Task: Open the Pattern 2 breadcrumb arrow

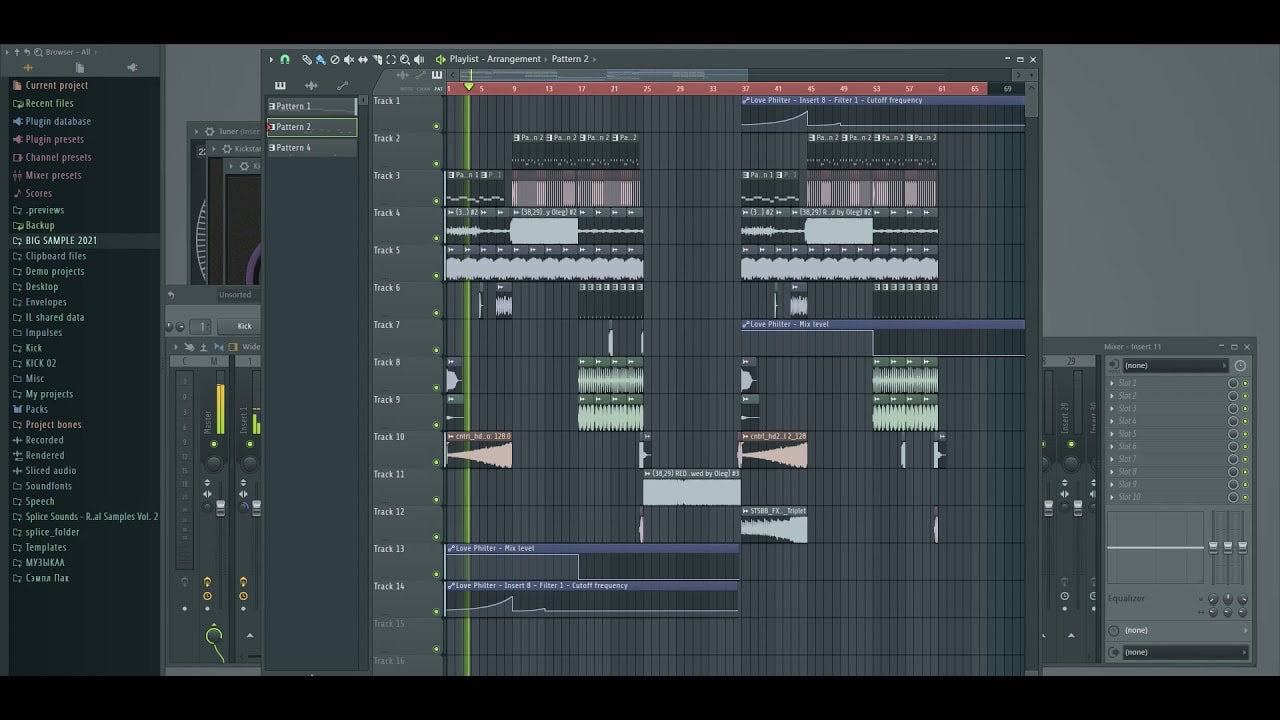Action: (x=593, y=59)
